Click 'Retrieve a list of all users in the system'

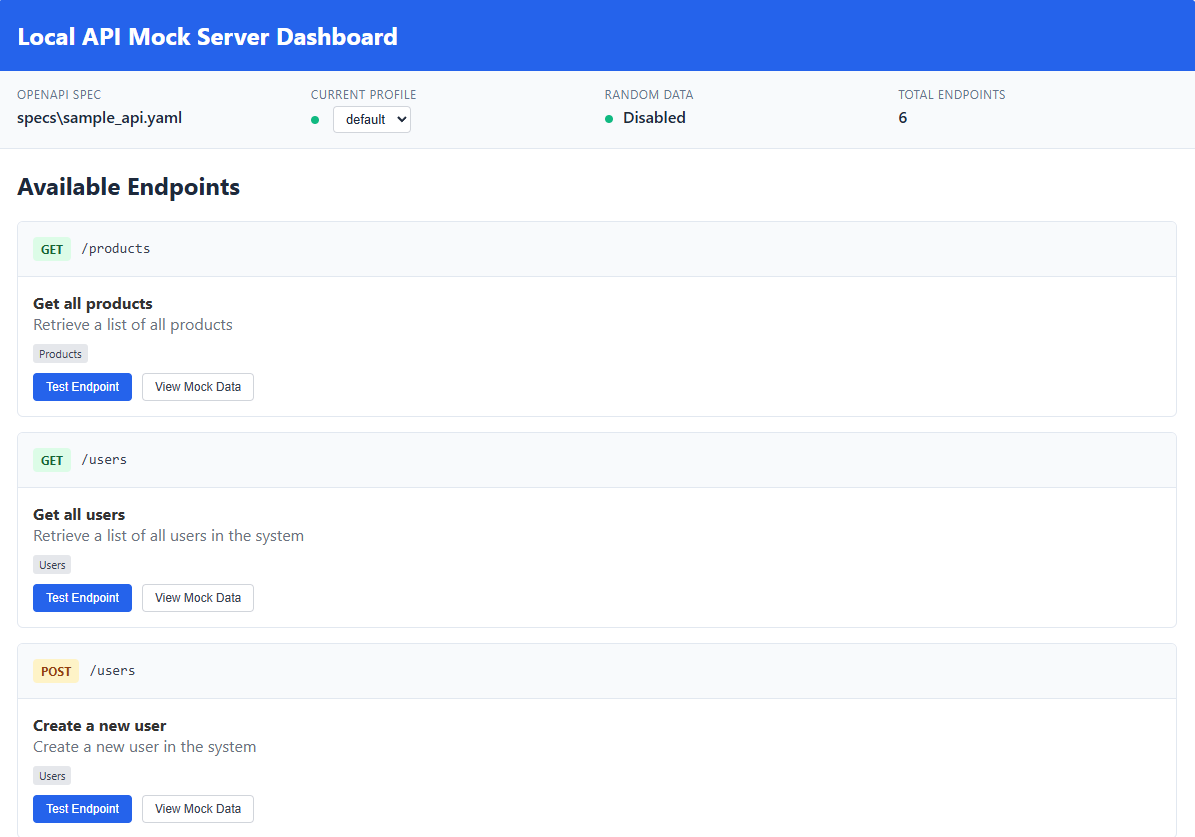click(168, 536)
